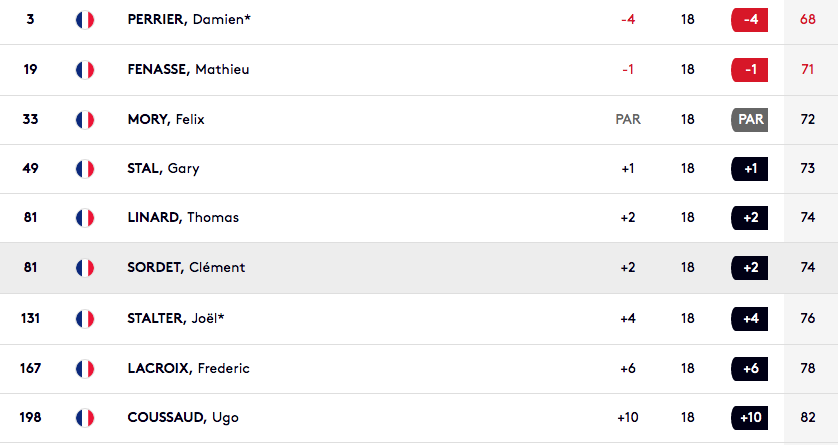Screen dimensions: 838x445
Task: Select the highlighted SORDET, Clément row name
Action: (x=186, y=267)
